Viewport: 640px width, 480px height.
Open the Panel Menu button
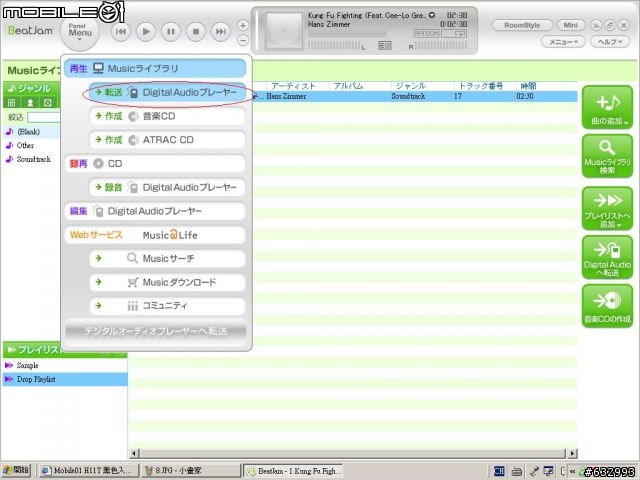tap(80, 32)
